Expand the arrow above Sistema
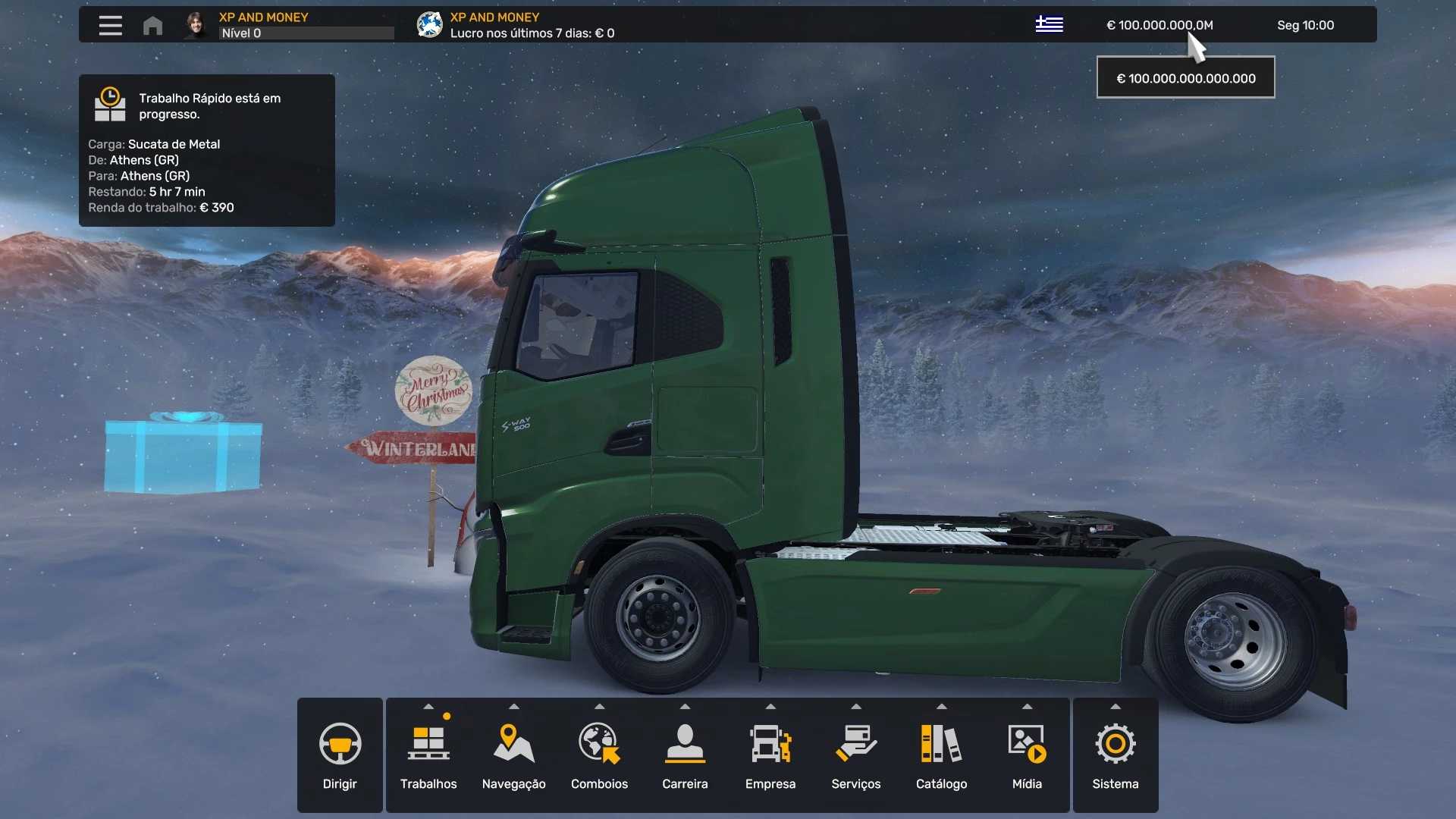1456x819 pixels. click(x=1115, y=706)
